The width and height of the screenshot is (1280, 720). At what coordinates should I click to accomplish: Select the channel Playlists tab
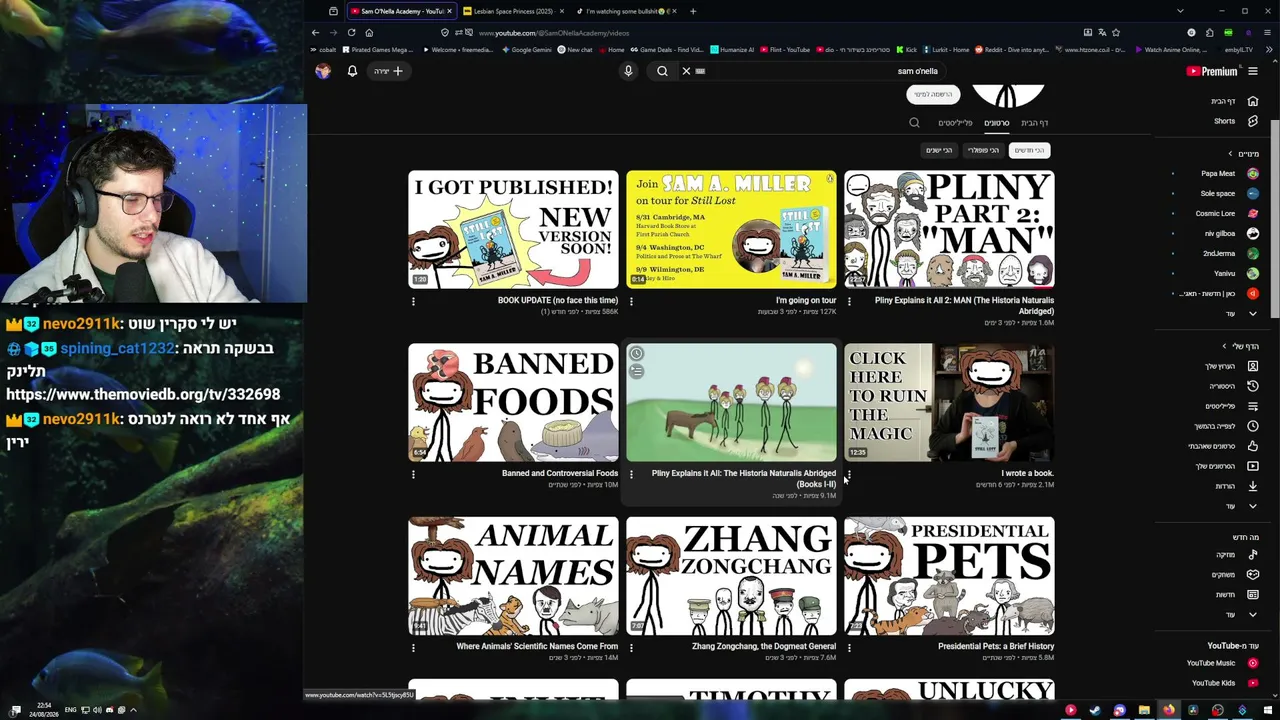pyautogui.click(x=955, y=123)
